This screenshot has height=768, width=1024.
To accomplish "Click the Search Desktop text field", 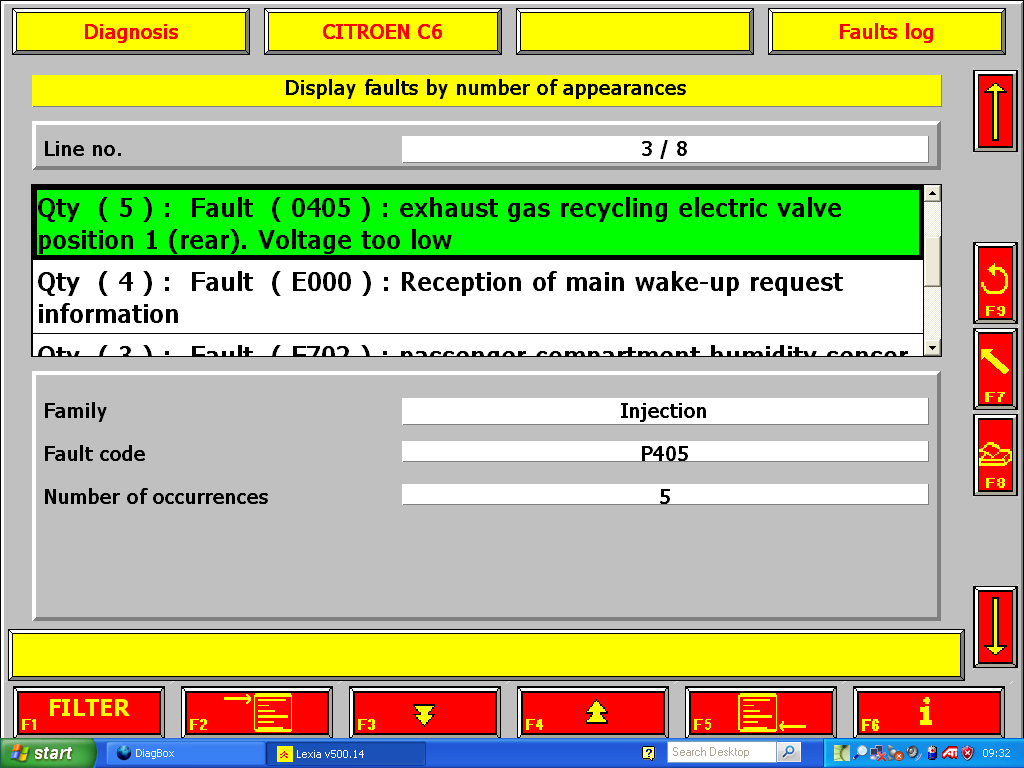I will tap(721, 752).
